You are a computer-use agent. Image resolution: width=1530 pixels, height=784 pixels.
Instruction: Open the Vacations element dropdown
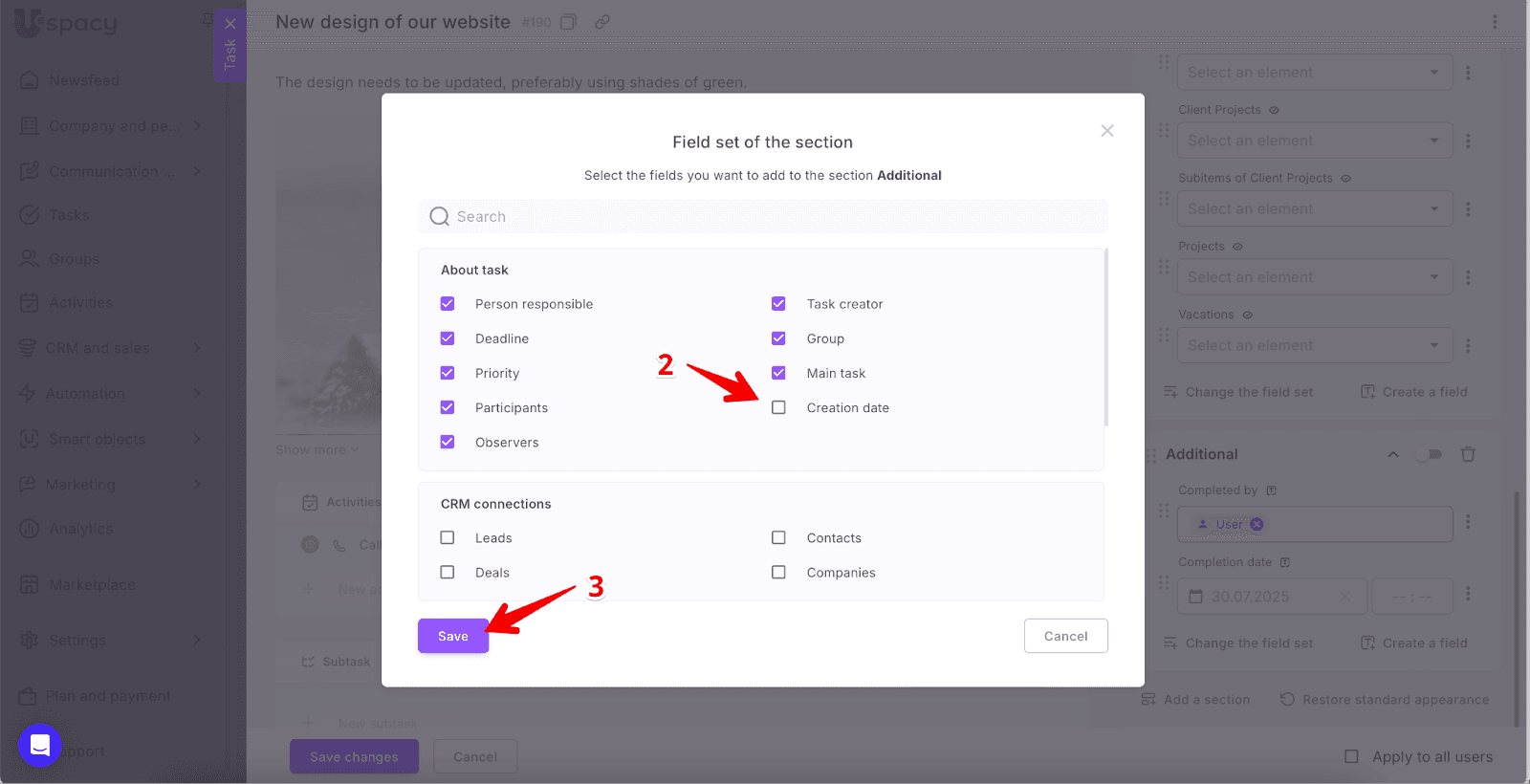coord(1313,345)
